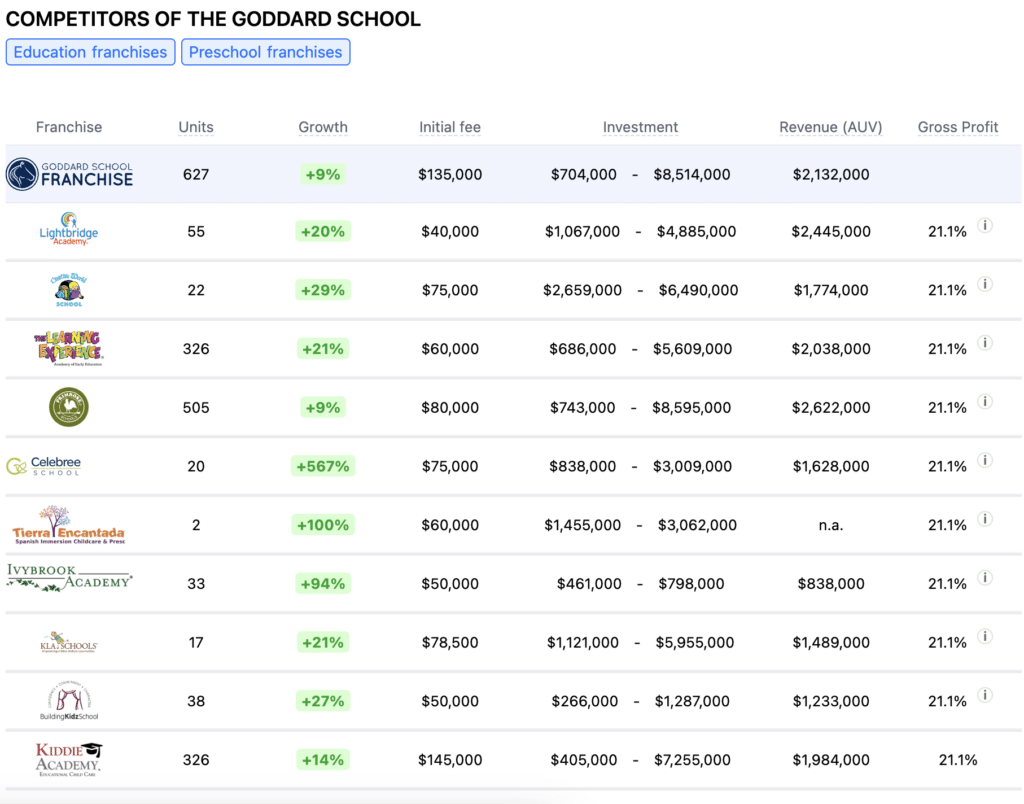Select the $8,514,000 investment value

point(692,174)
